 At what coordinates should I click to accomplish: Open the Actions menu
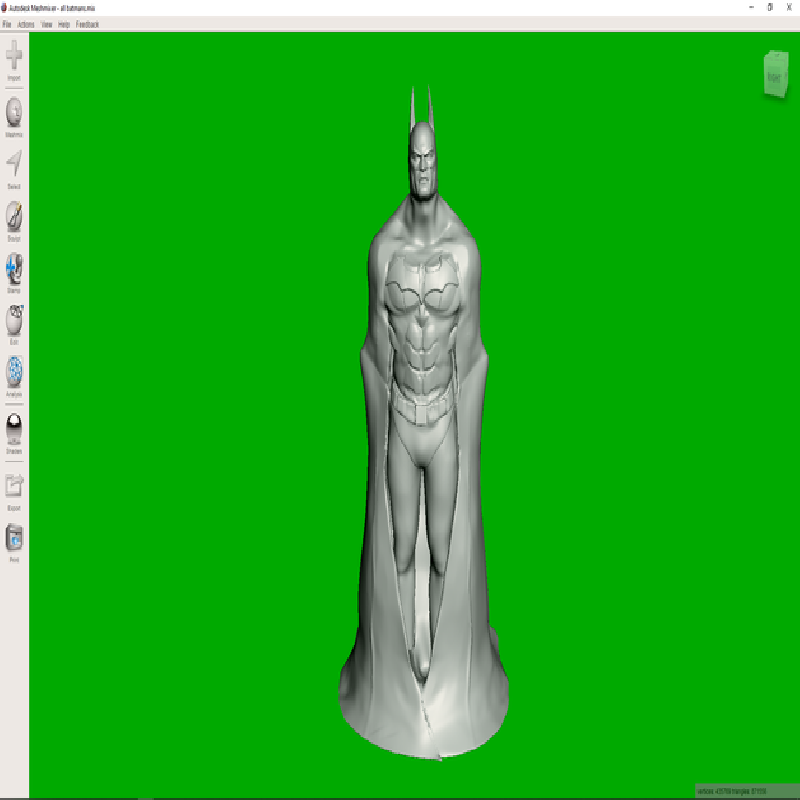click(x=26, y=24)
